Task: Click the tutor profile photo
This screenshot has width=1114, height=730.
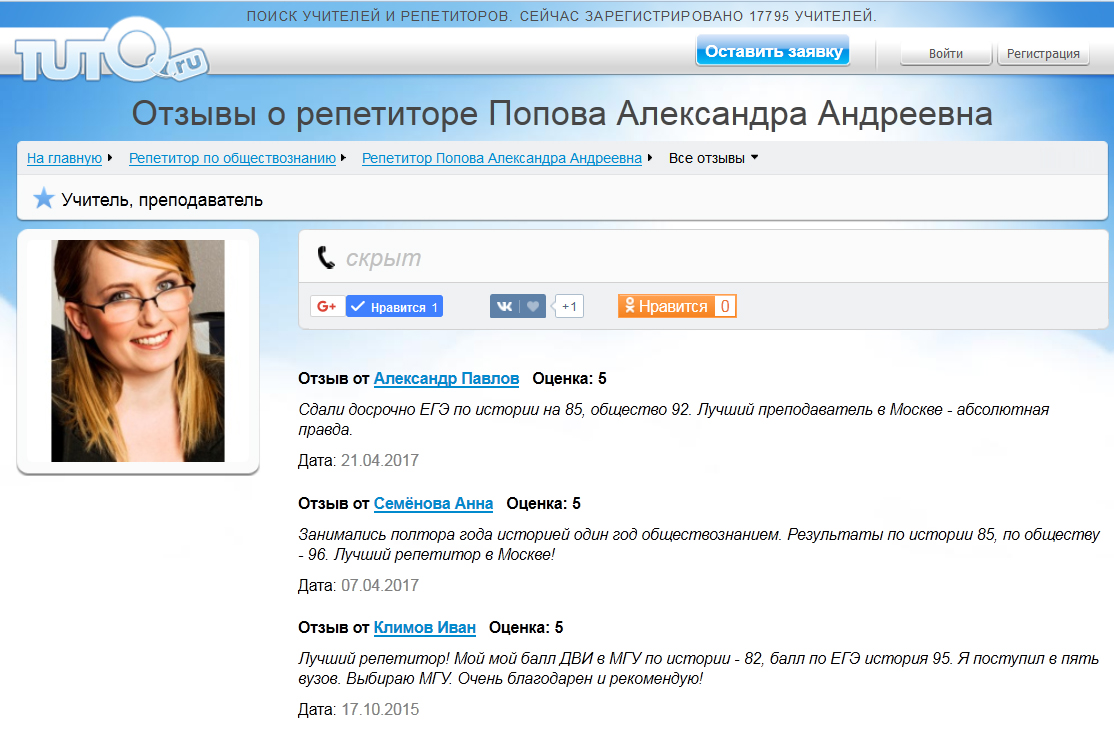Action: (138, 351)
